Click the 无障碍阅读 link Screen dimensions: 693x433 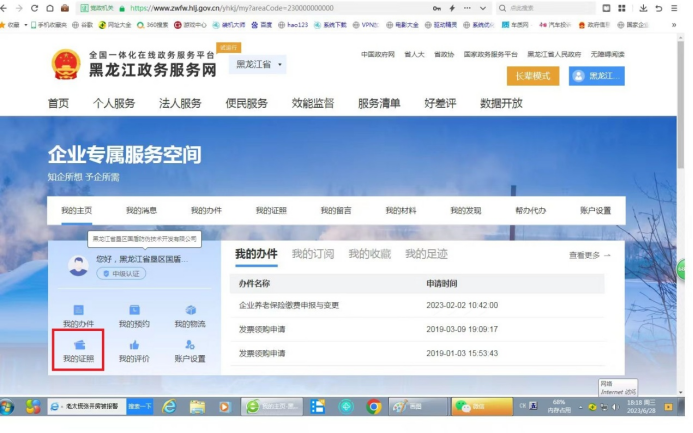click(607, 54)
